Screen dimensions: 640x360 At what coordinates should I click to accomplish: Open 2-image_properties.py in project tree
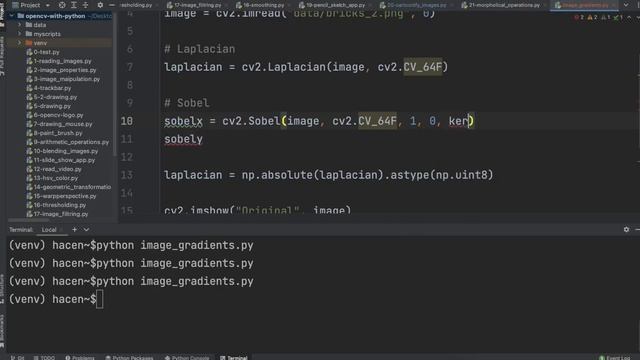pyautogui.click(x=64, y=70)
